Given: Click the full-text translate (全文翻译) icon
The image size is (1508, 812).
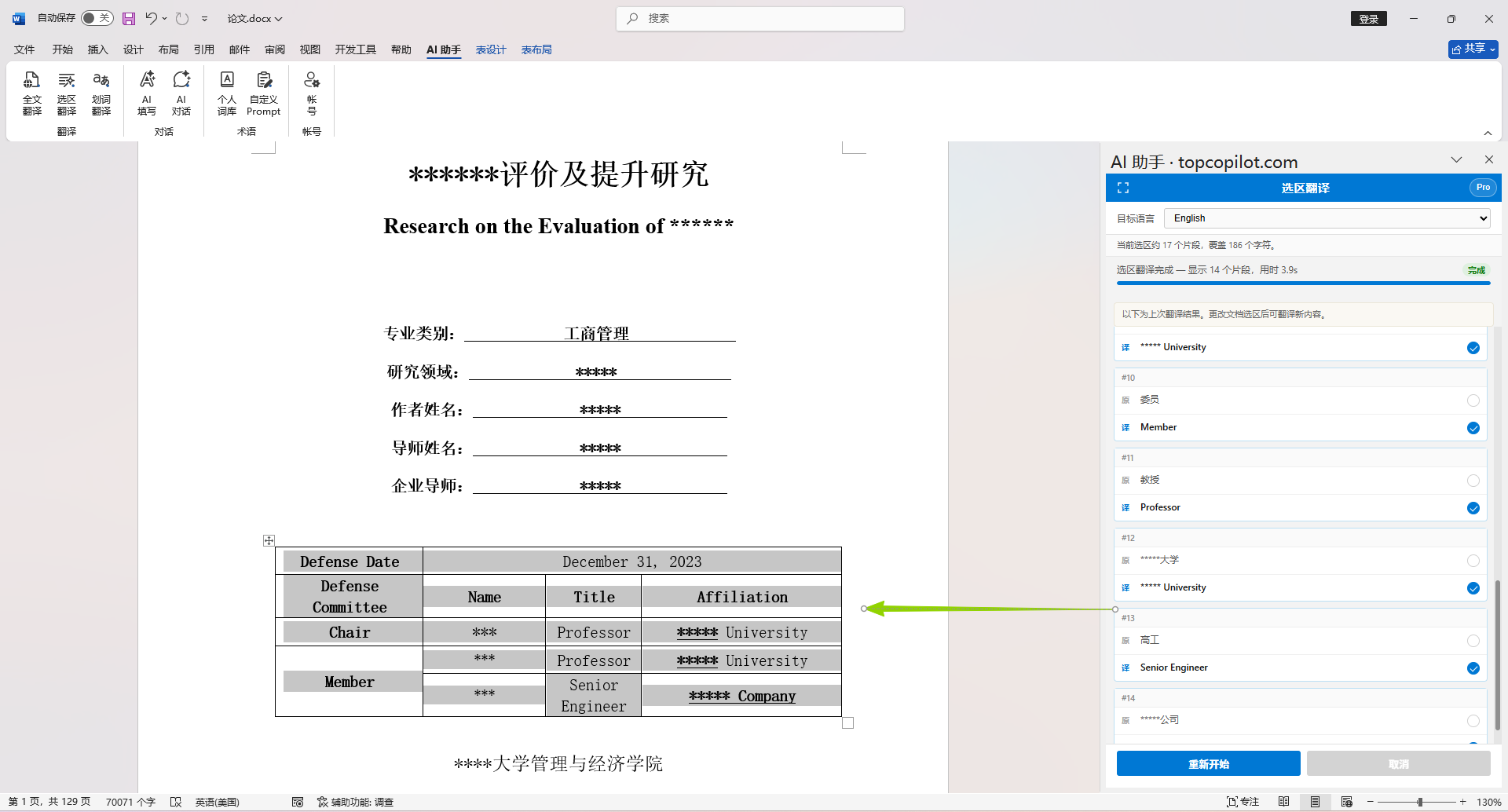Looking at the screenshot, I should [32, 93].
